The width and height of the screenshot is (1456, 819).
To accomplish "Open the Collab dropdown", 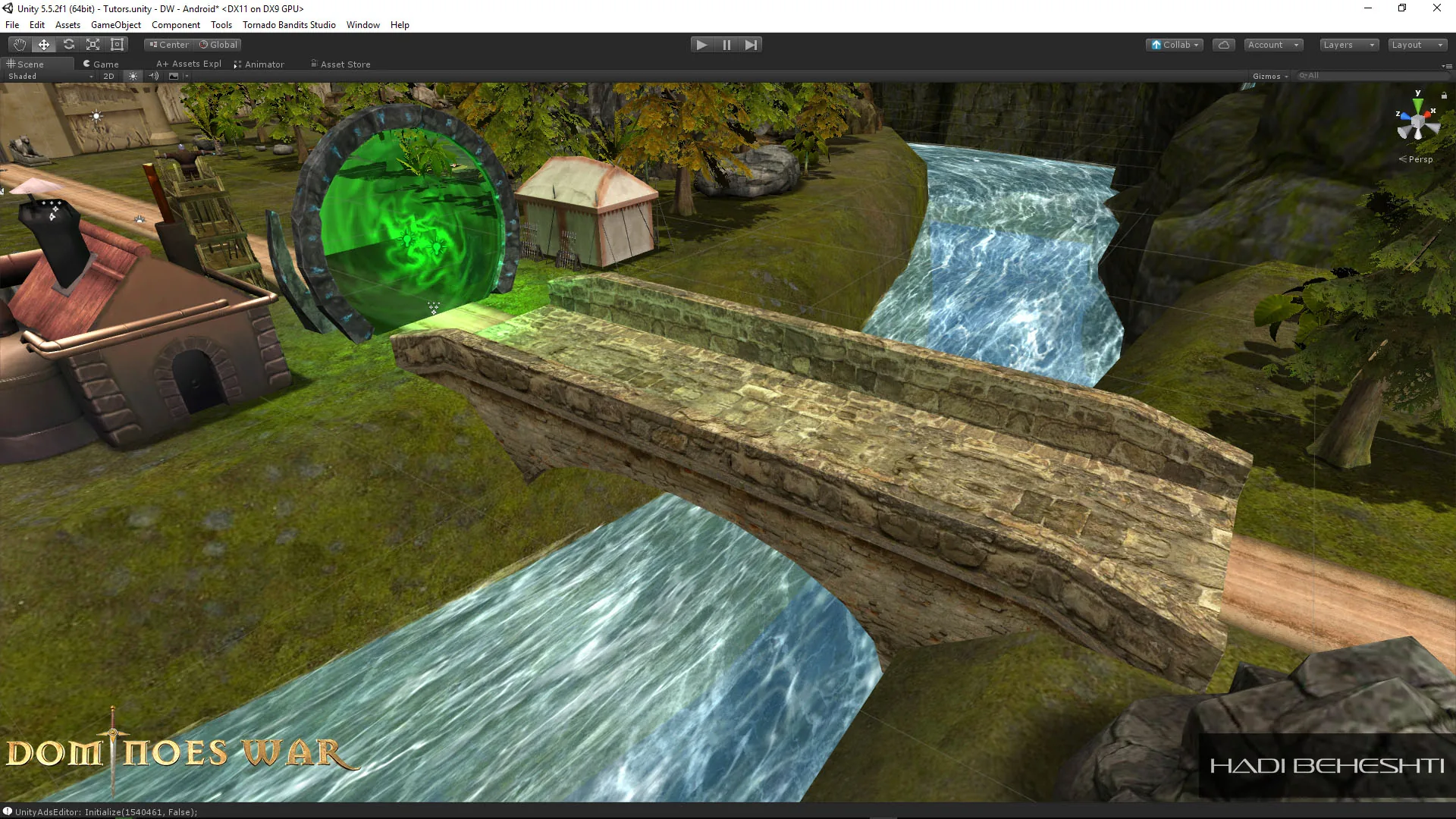I will coord(1175,45).
